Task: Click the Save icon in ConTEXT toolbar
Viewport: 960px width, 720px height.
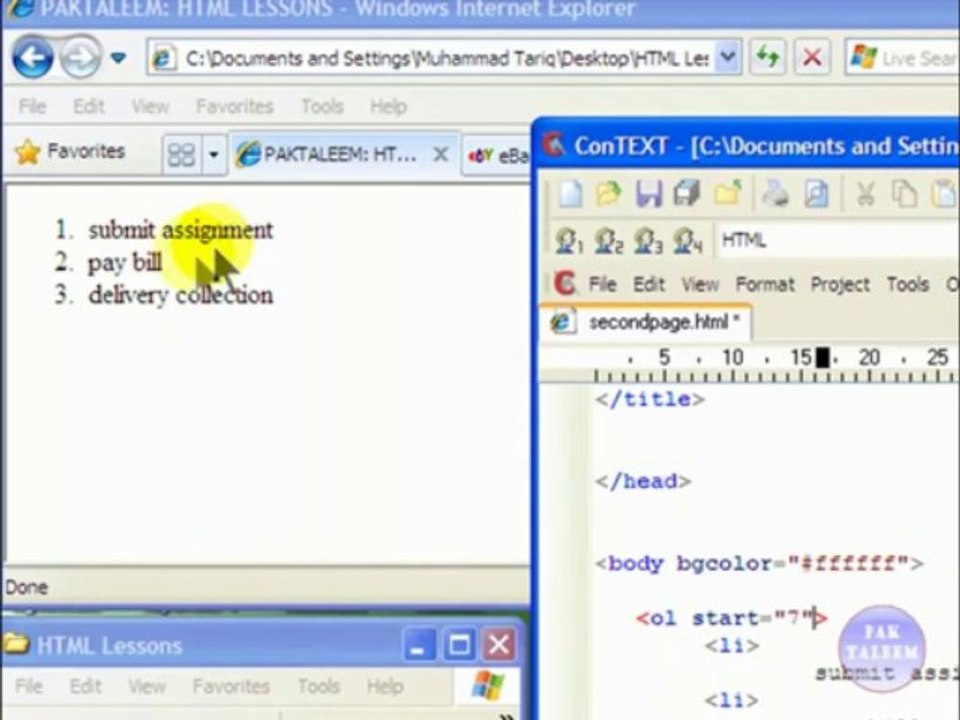Action: pyautogui.click(x=648, y=194)
